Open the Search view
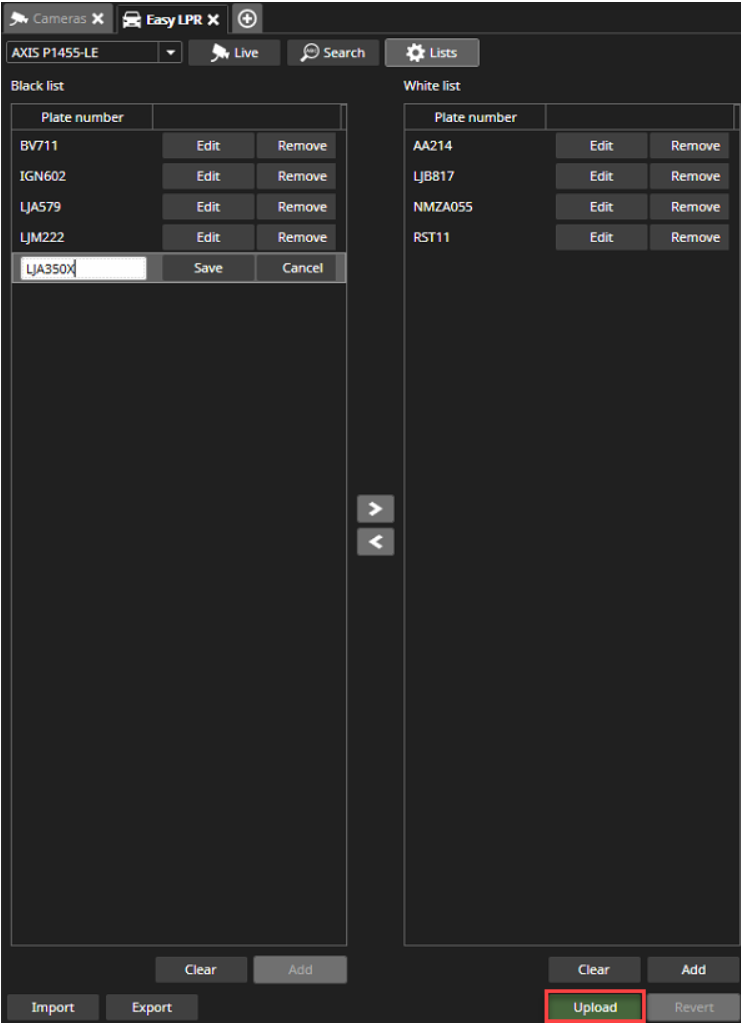 click(333, 53)
